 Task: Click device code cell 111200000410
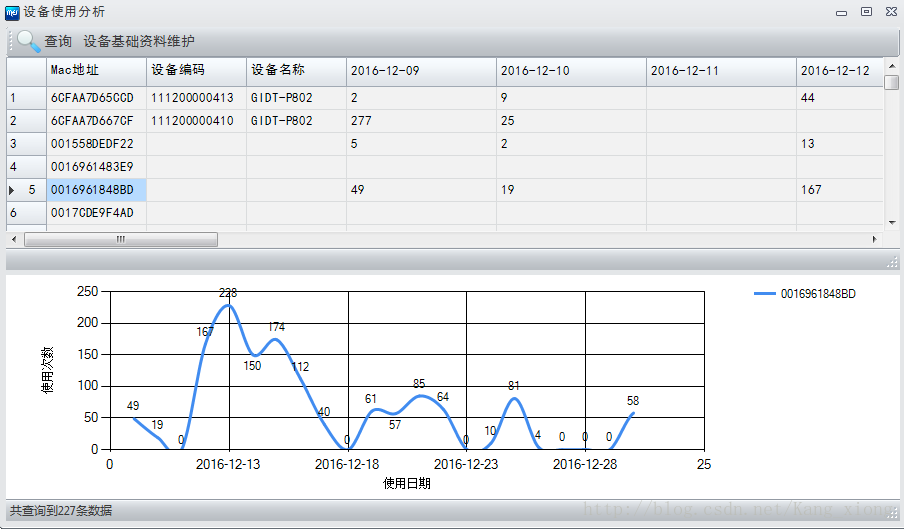(x=196, y=121)
